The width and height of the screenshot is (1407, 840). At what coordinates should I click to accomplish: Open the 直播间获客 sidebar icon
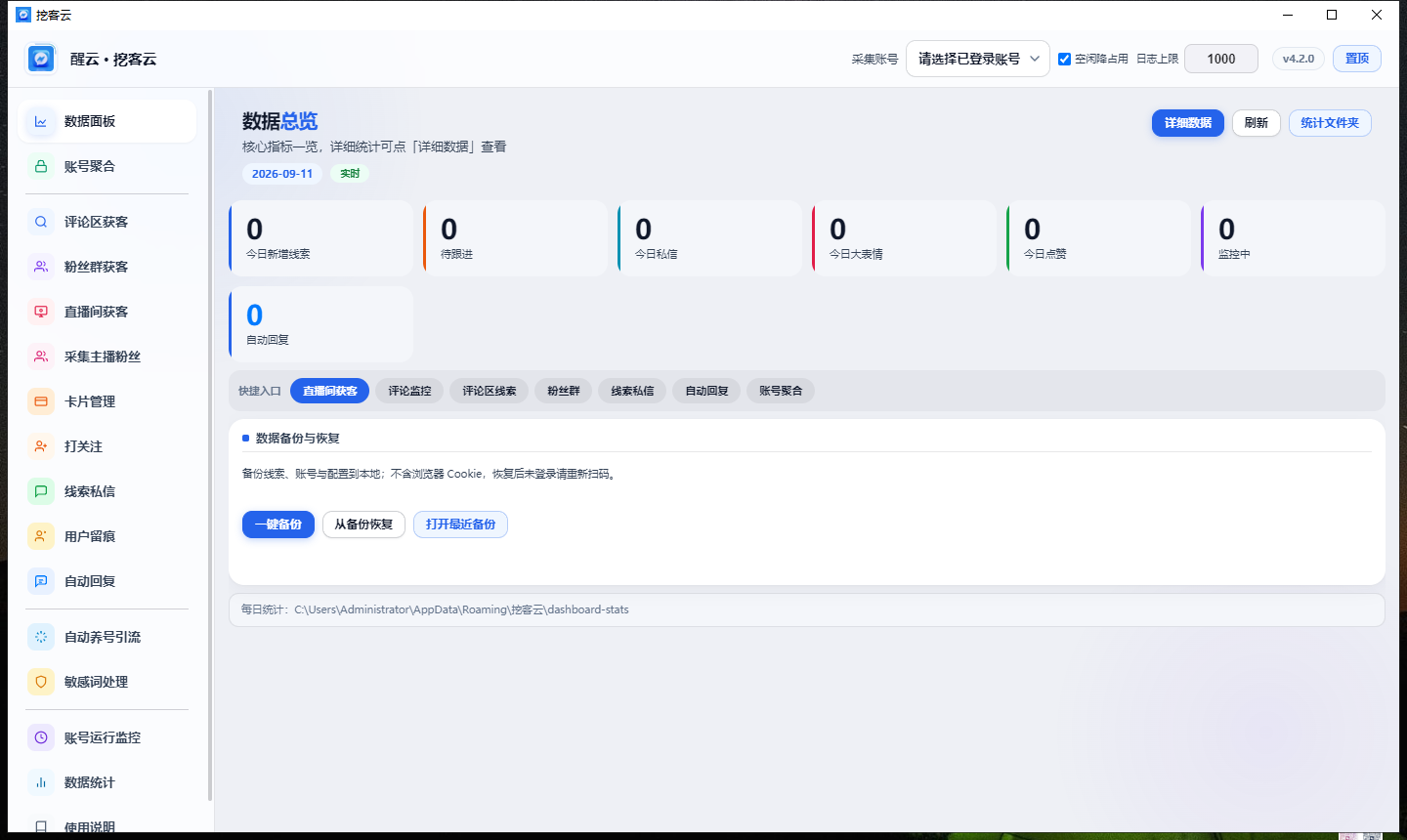pos(41,312)
